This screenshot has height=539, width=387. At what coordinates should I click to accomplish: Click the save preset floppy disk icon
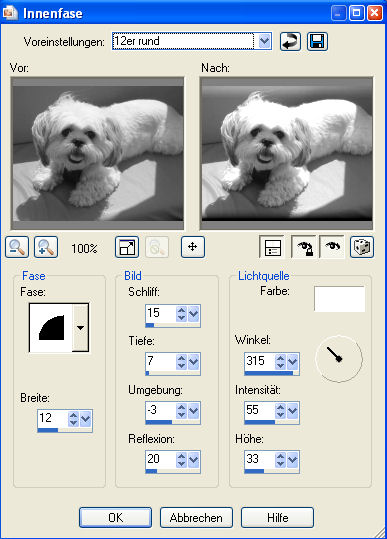point(317,42)
